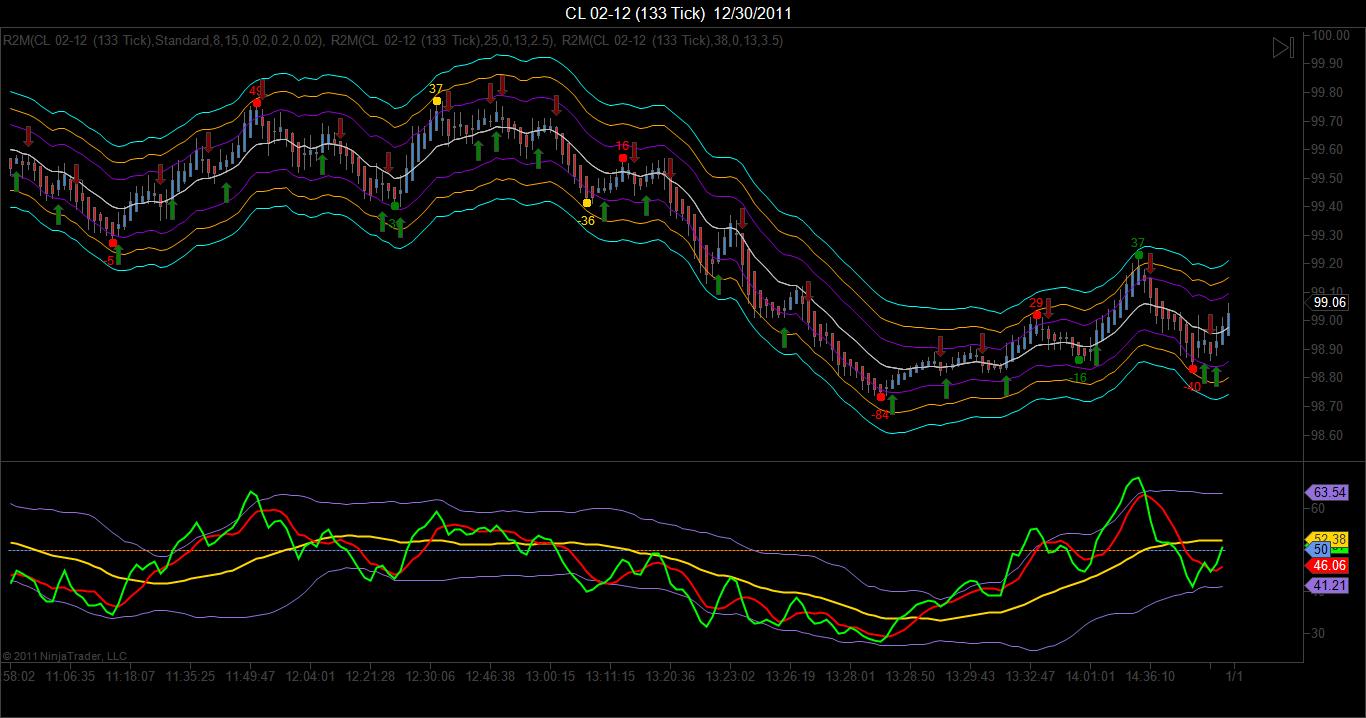Select the red signal dot labeled 16
Viewport: 1366px width, 718px height.
[x=623, y=158]
